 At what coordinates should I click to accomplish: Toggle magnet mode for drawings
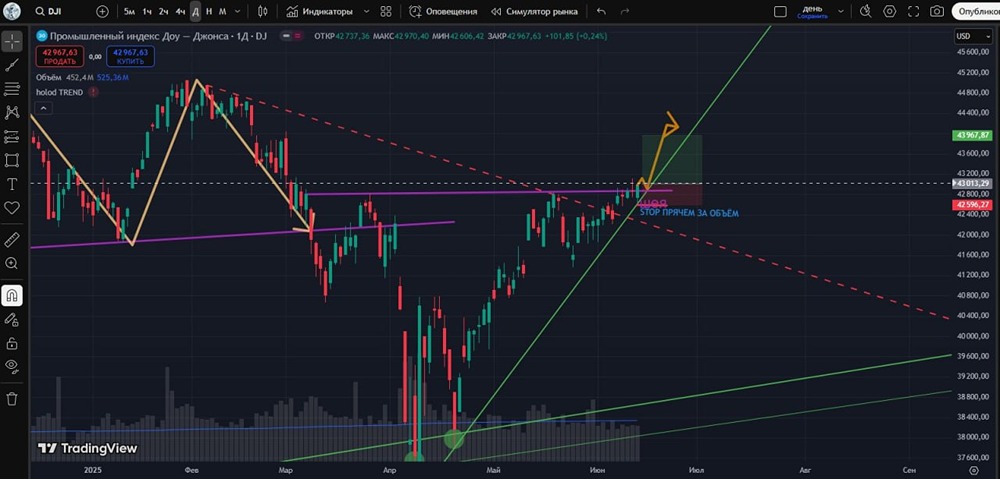(x=11, y=295)
